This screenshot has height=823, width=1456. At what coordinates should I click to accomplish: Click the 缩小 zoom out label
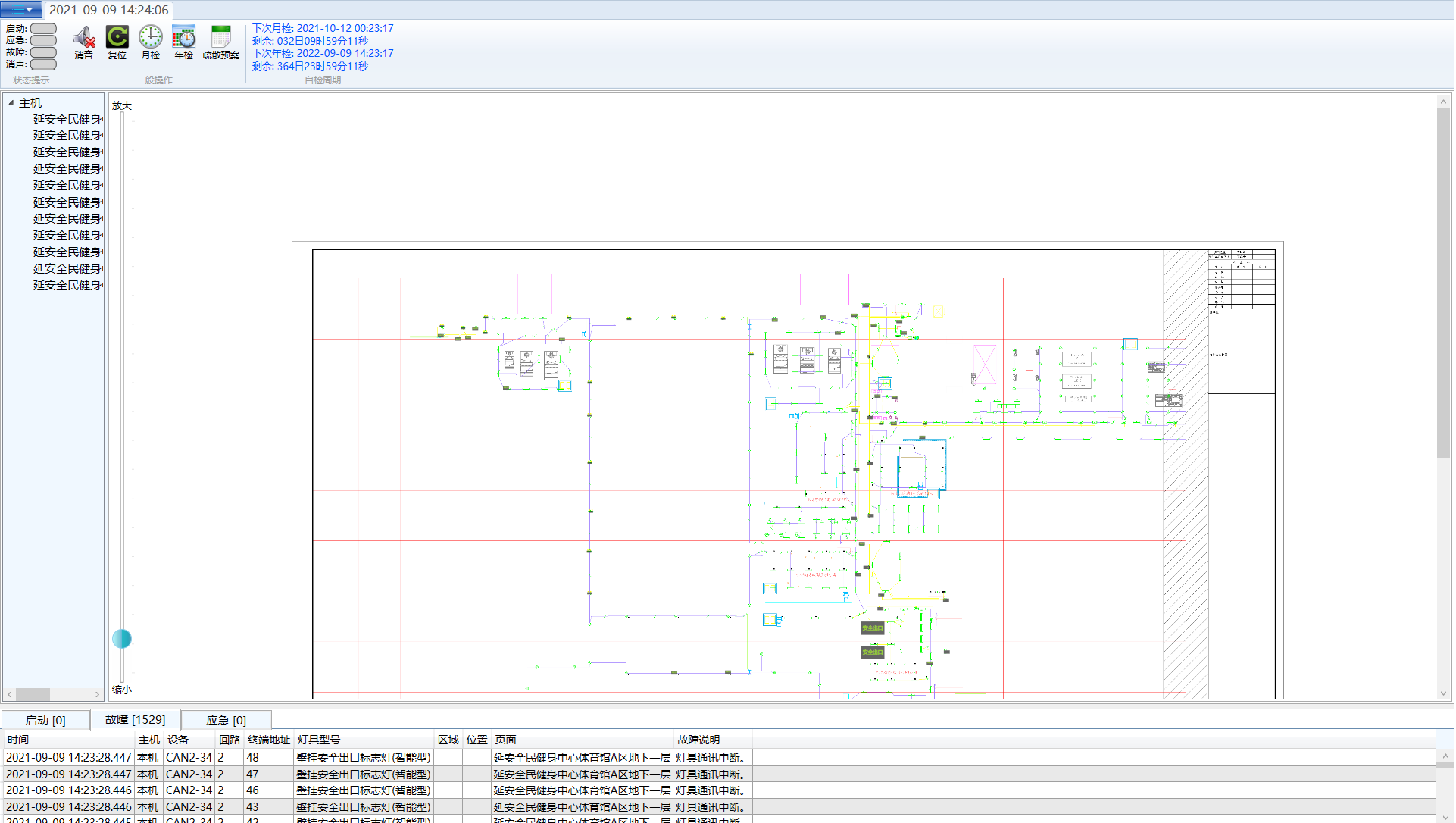point(121,690)
